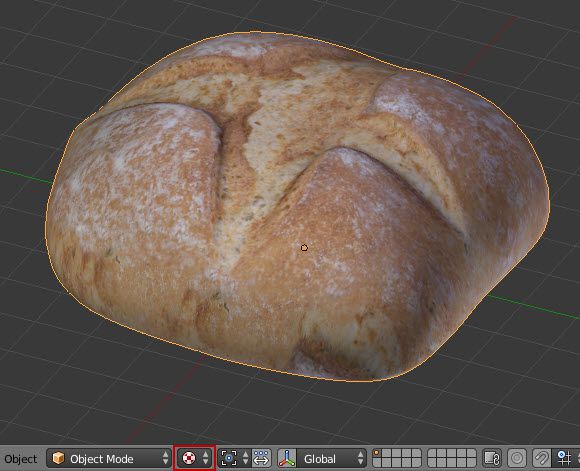Toggle the snap magnet icon
The height and width of the screenshot is (471, 580).
(x=541, y=458)
